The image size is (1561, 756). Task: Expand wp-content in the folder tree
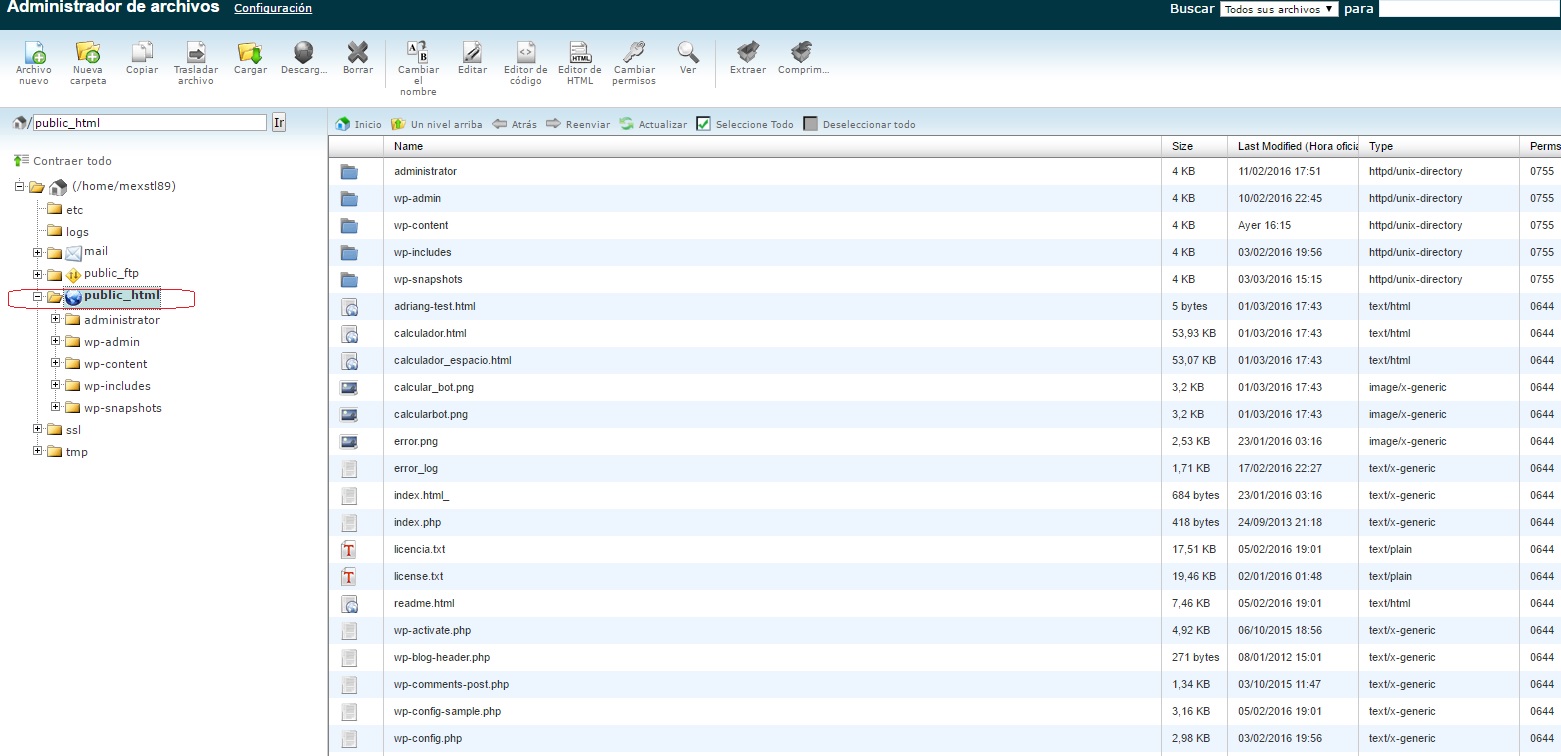pos(56,364)
